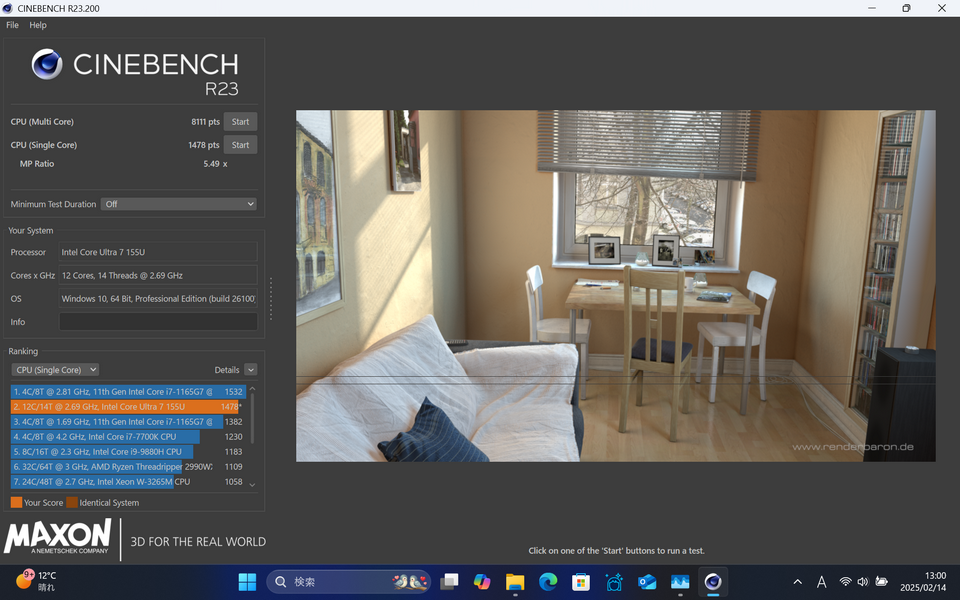
Task: Open Wi-Fi network settings icon
Action: pos(846,582)
